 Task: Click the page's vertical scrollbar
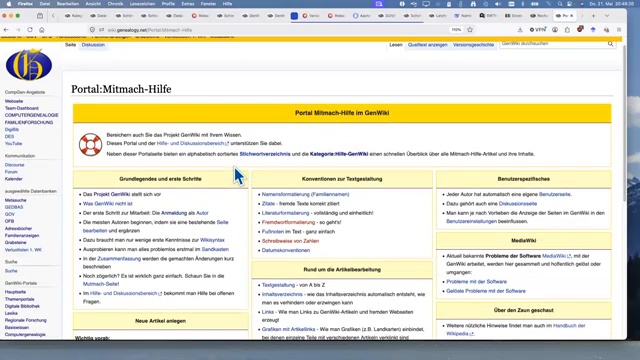pos(624,122)
